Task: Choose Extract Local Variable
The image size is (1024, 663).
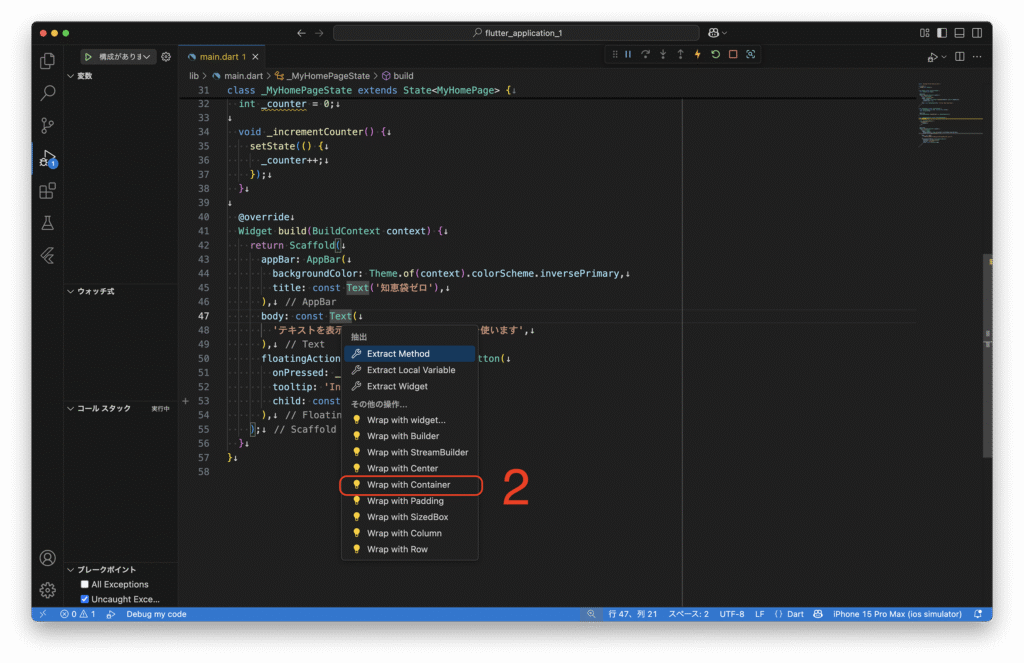Action: tap(409, 370)
